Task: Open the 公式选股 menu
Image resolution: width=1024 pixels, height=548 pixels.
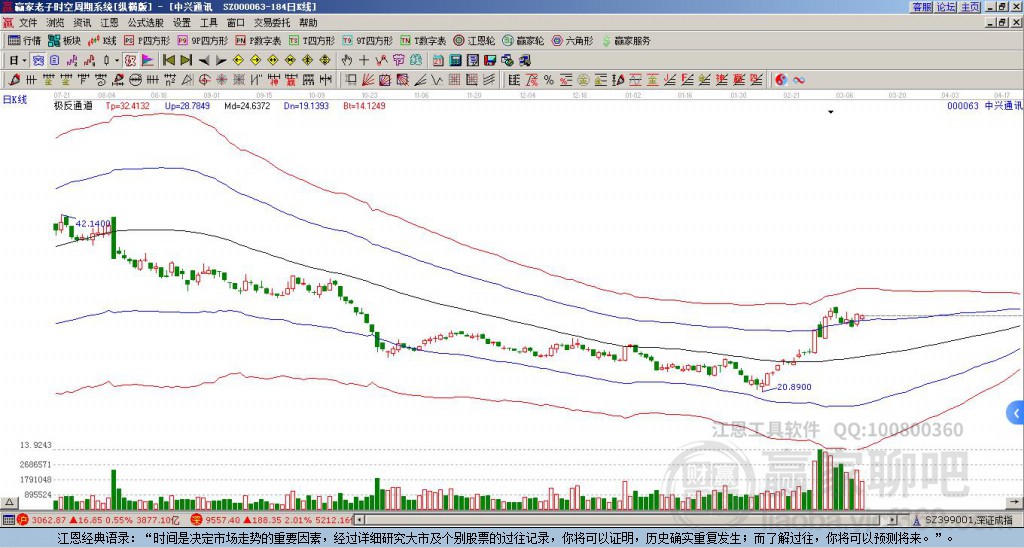Action: (x=146, y=23)
